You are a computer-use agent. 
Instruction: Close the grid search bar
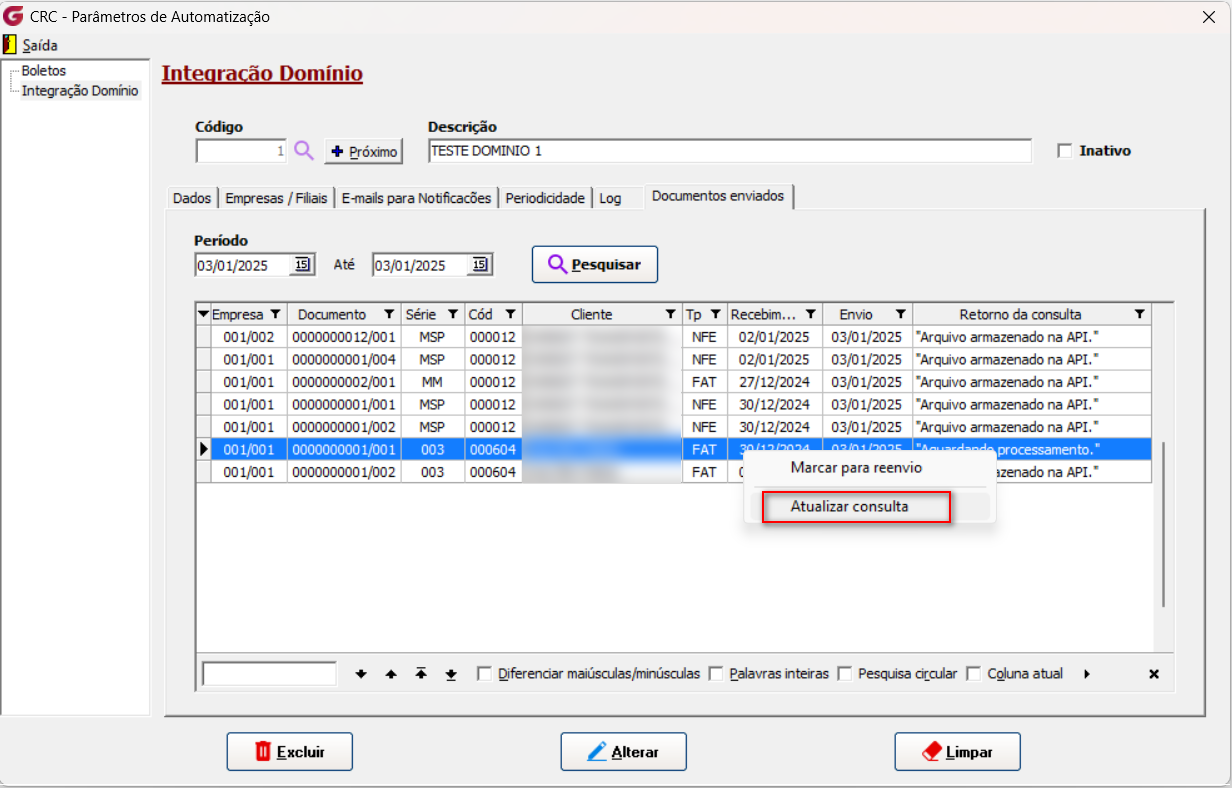(1154, 674)
